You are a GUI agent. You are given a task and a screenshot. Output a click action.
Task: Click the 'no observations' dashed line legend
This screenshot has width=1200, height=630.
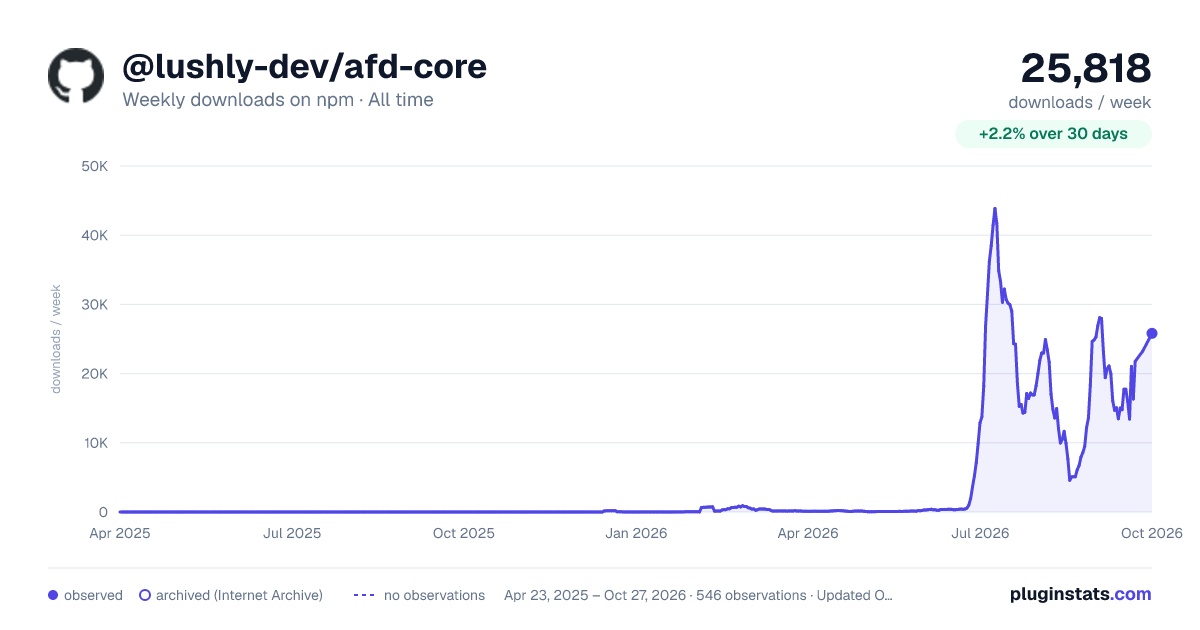coord(364,595)
